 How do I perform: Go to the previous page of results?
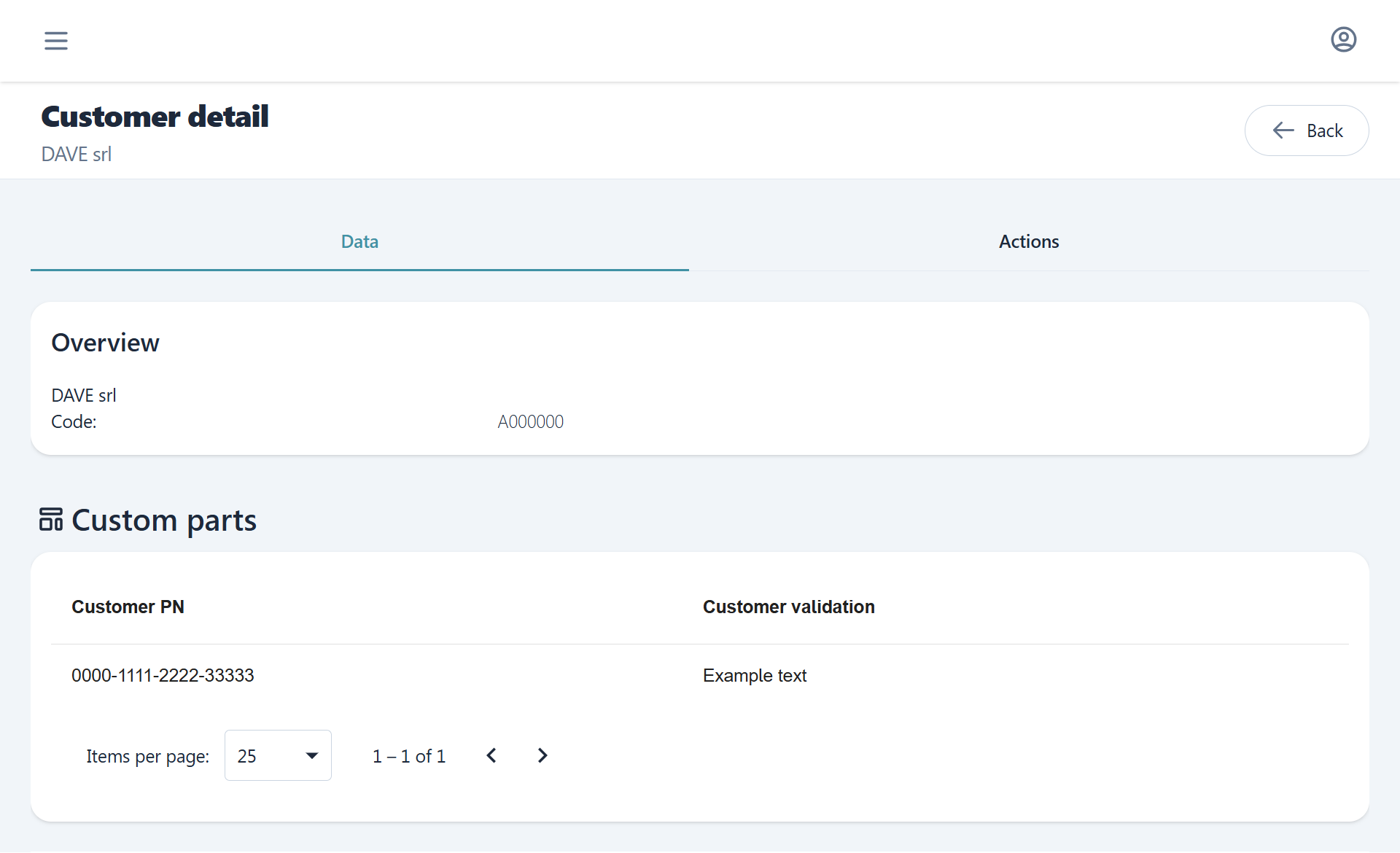tap(491, 755)
